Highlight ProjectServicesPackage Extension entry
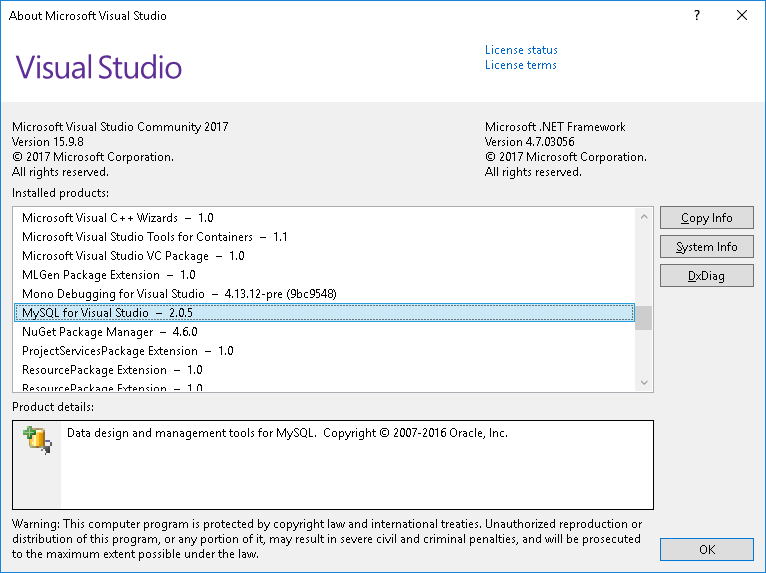The width and height of the screenshot is (766, 573). pos(127,351)
